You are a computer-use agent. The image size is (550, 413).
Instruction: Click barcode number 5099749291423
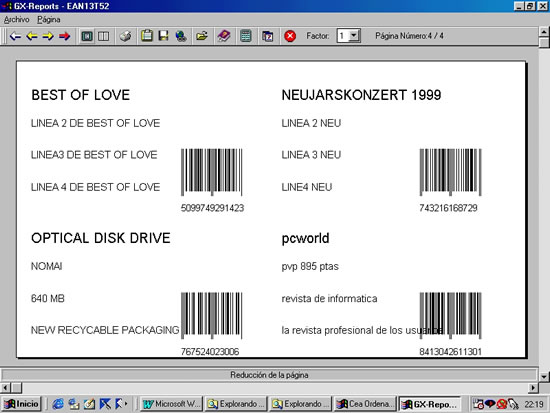(212, 208)
